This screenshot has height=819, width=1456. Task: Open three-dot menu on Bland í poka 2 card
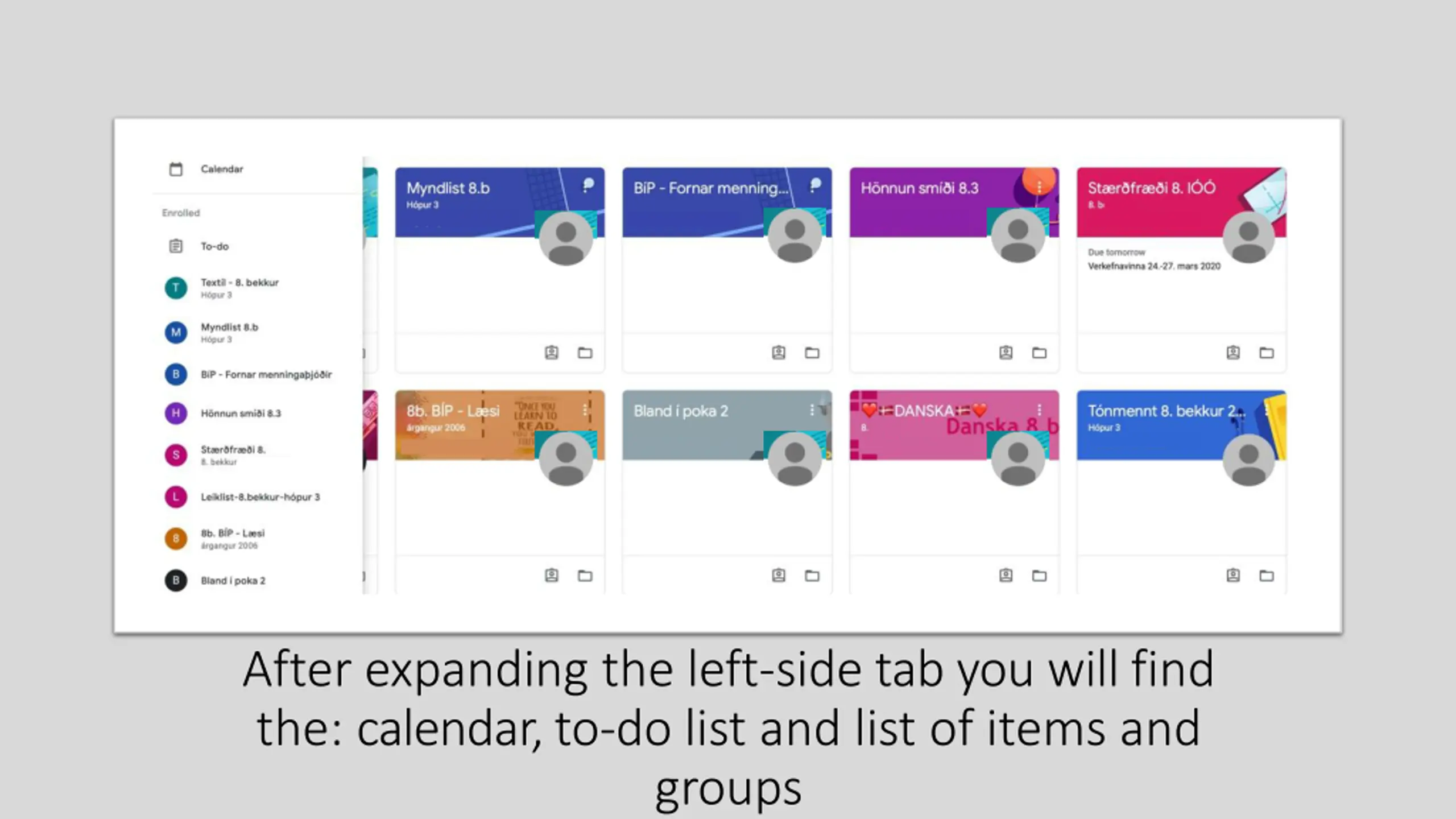[812, 410]
